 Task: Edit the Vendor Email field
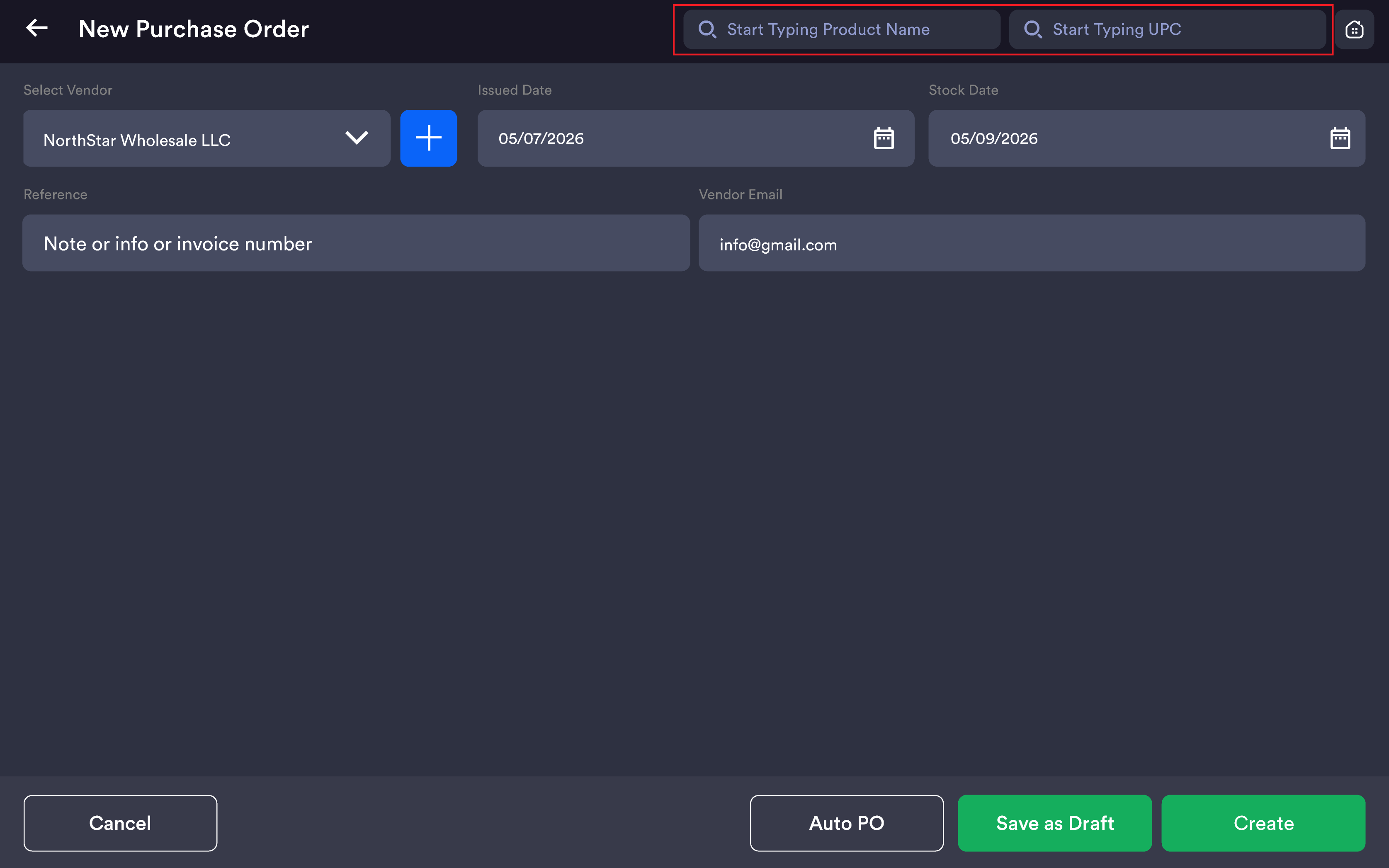click(1032, 243)
